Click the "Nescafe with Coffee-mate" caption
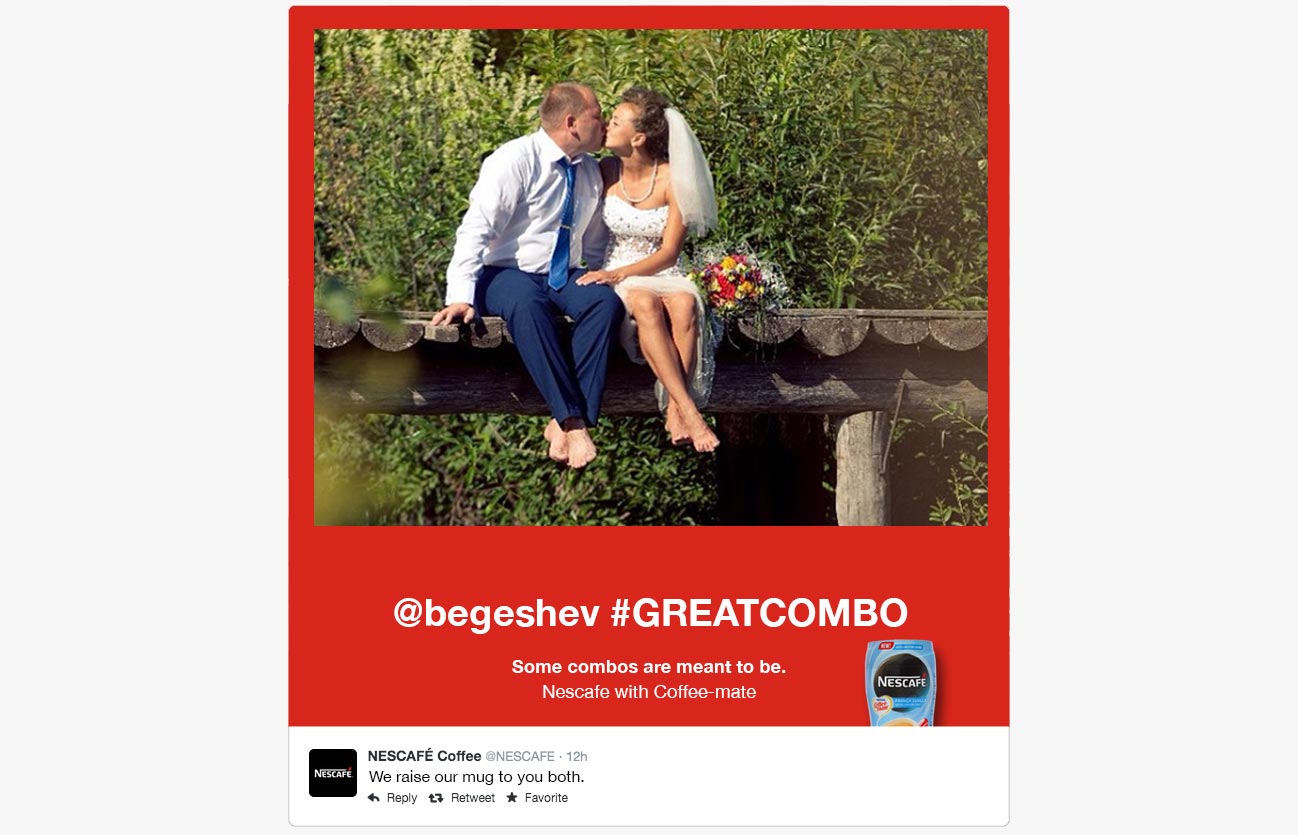 [x=649, y=692]
